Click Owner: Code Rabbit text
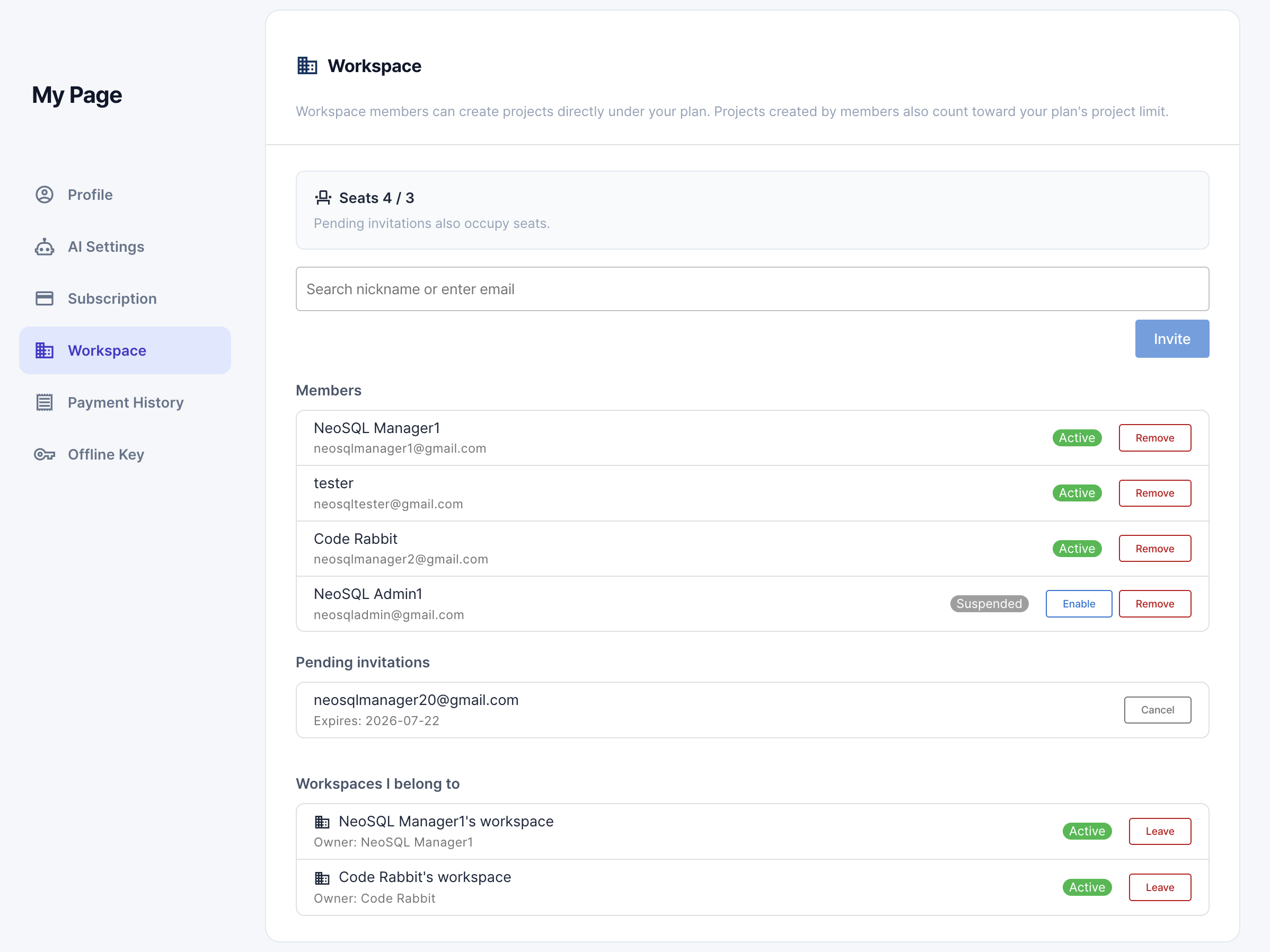Viewport: 1270px width, 952px height. 374,898
